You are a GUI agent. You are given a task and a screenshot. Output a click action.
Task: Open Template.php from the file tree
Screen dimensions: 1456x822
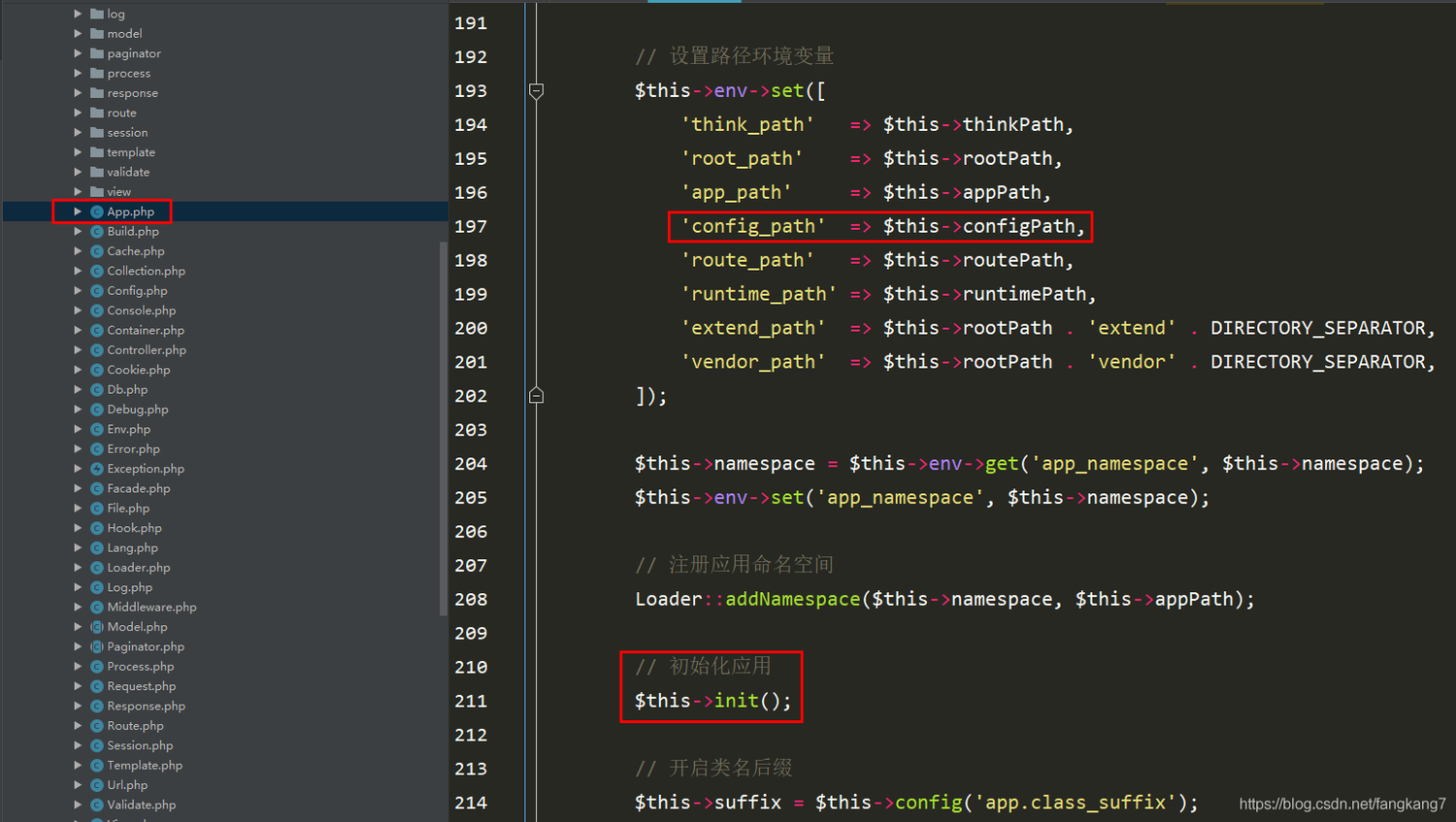pos(145,766)
